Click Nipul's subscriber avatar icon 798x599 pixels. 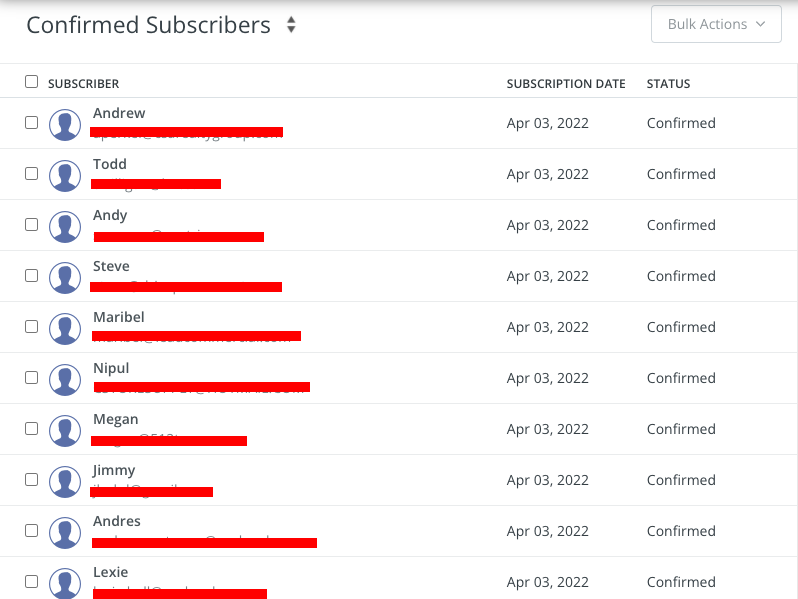(x=65, y=379)
